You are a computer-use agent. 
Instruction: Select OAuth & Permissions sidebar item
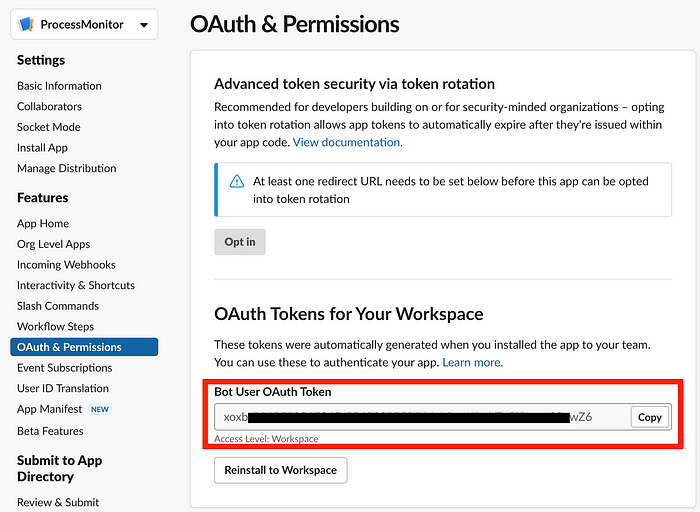coord(84,347)
